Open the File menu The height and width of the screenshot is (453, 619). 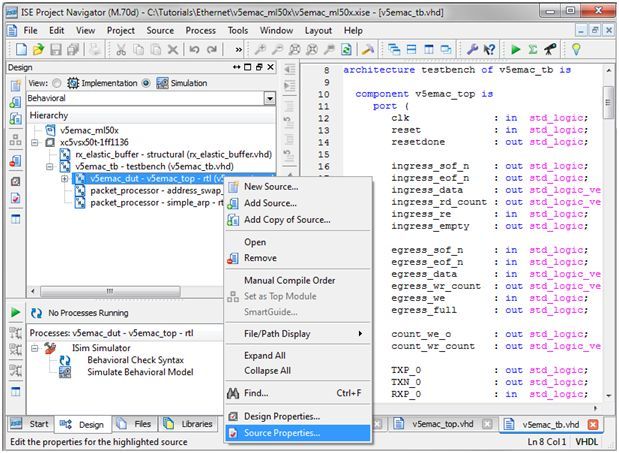click(x=30, y=30)
